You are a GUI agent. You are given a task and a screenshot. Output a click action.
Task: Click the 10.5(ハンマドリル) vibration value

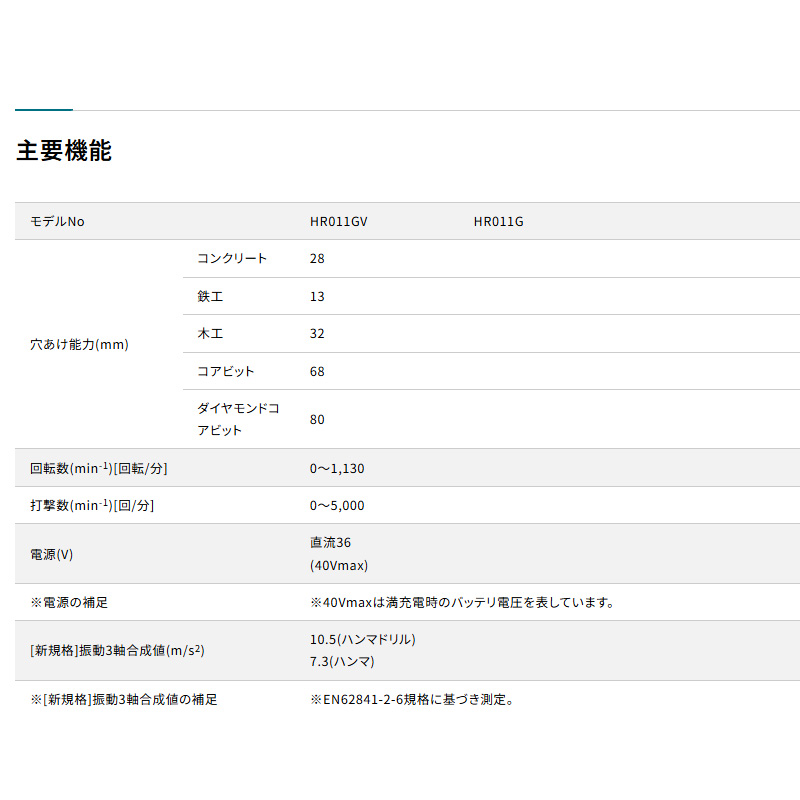coord(362,639)
